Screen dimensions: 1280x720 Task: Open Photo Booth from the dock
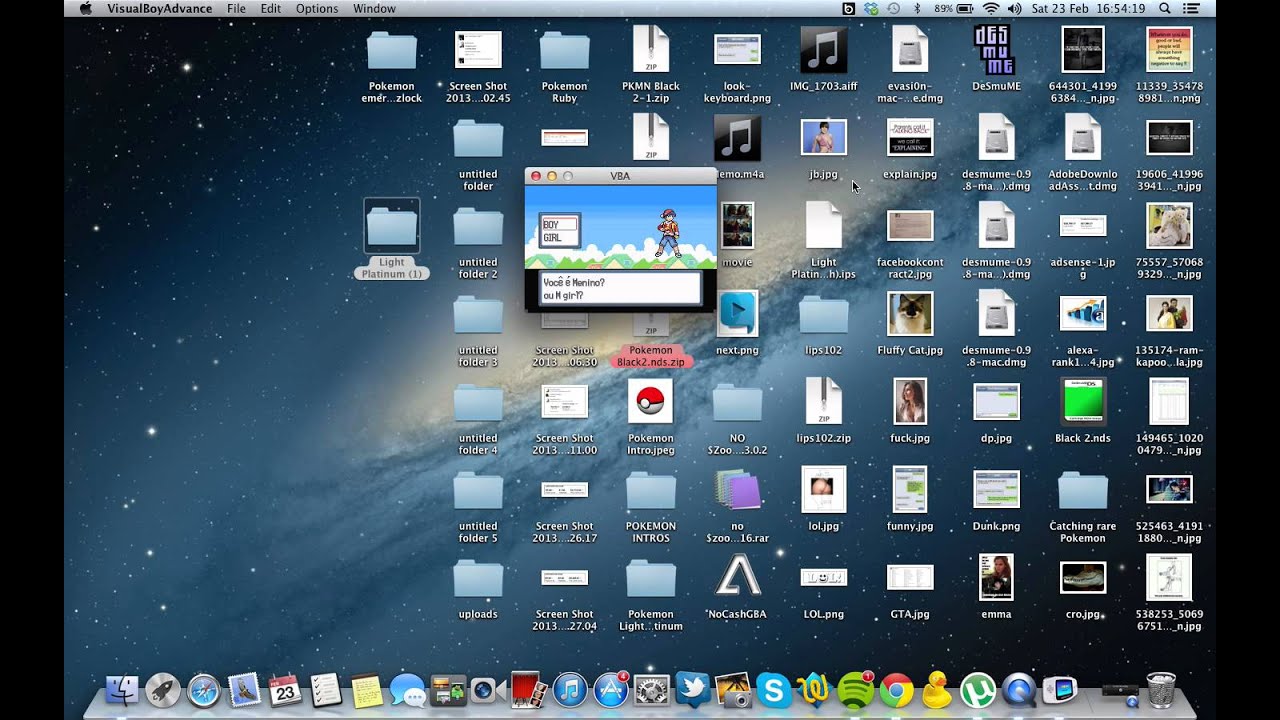pos(527,690)
